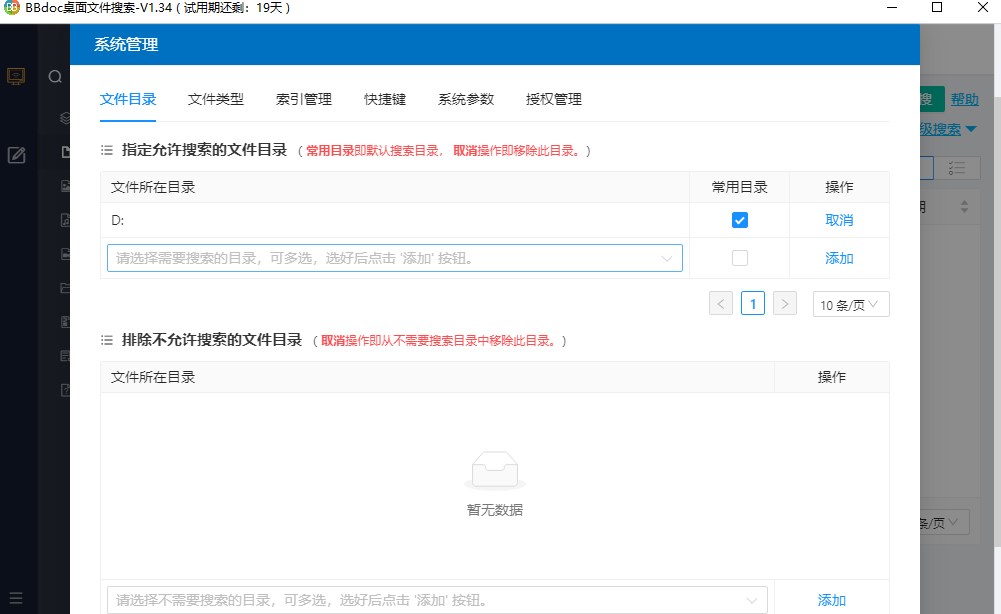1001x614 pixels.
Task: Click 添加 to add allowed search directory
Action: [x=839, y=258]
